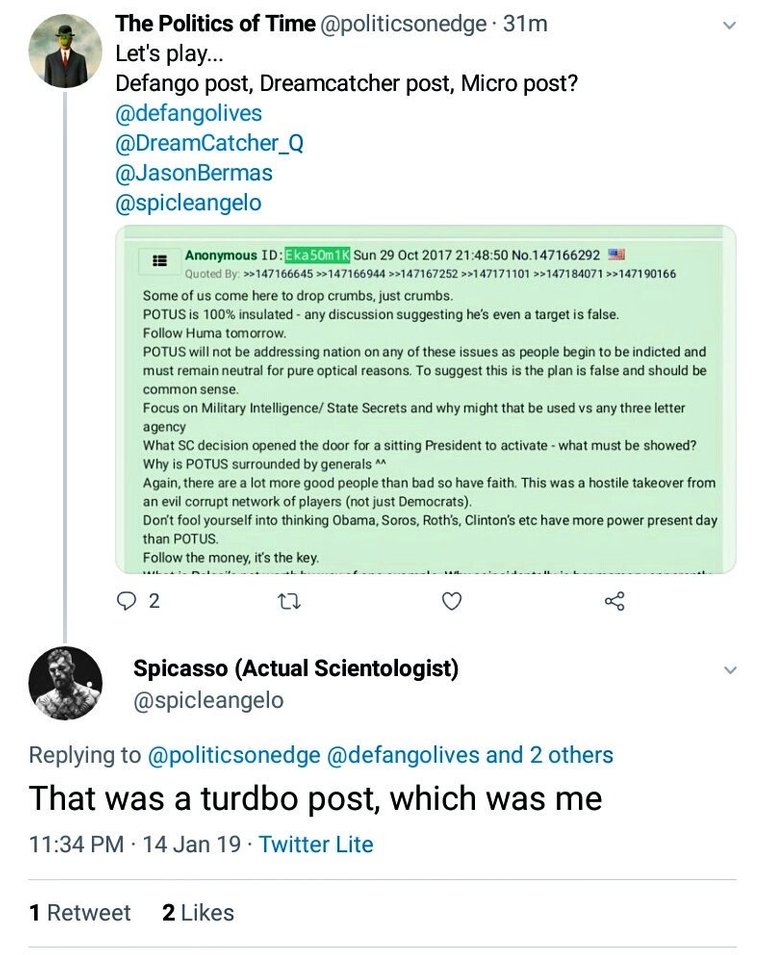Viewport: 768px width, 955px height.
Task: View the 2 Likes list
Action: tap(198, 913)
